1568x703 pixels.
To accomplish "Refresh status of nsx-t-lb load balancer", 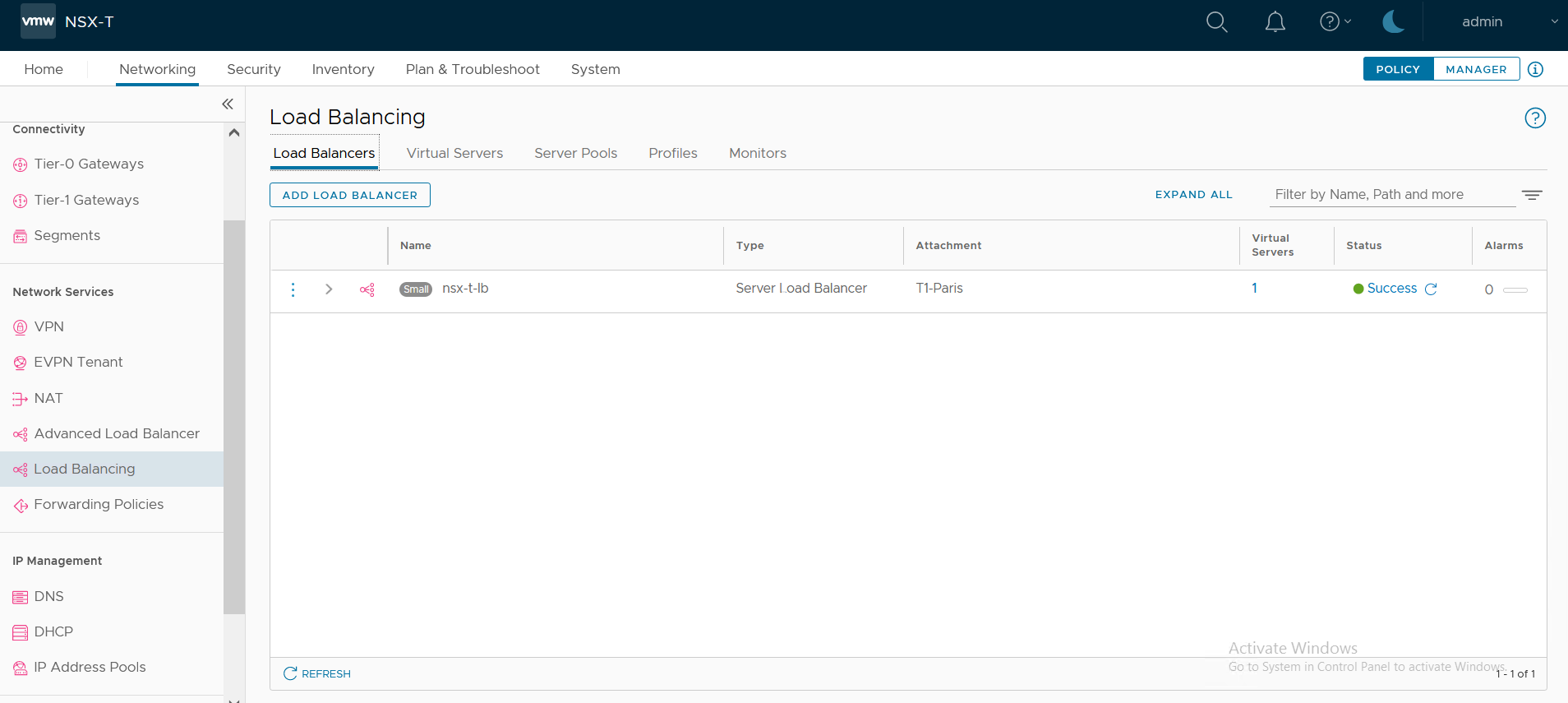I will point(1431,289).
